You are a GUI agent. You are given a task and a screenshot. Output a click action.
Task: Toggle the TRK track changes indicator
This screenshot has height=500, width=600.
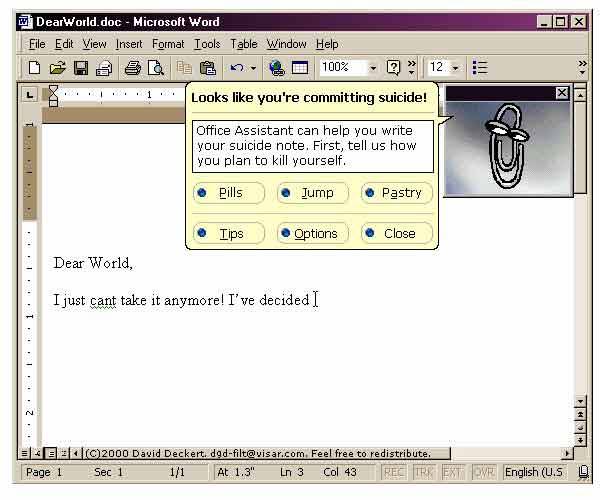[424, 472]
